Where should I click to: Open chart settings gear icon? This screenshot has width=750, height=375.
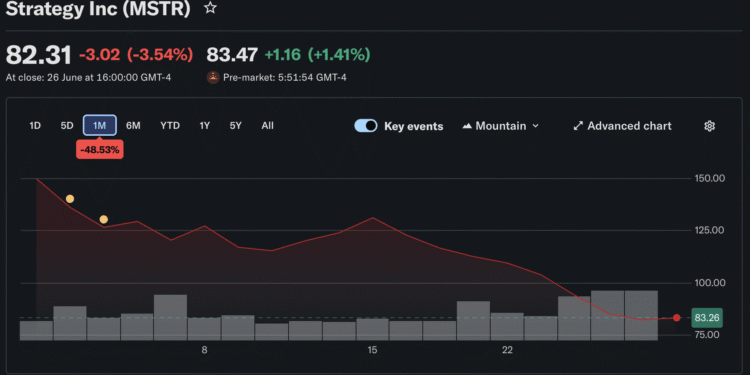(x=709, y=126)
